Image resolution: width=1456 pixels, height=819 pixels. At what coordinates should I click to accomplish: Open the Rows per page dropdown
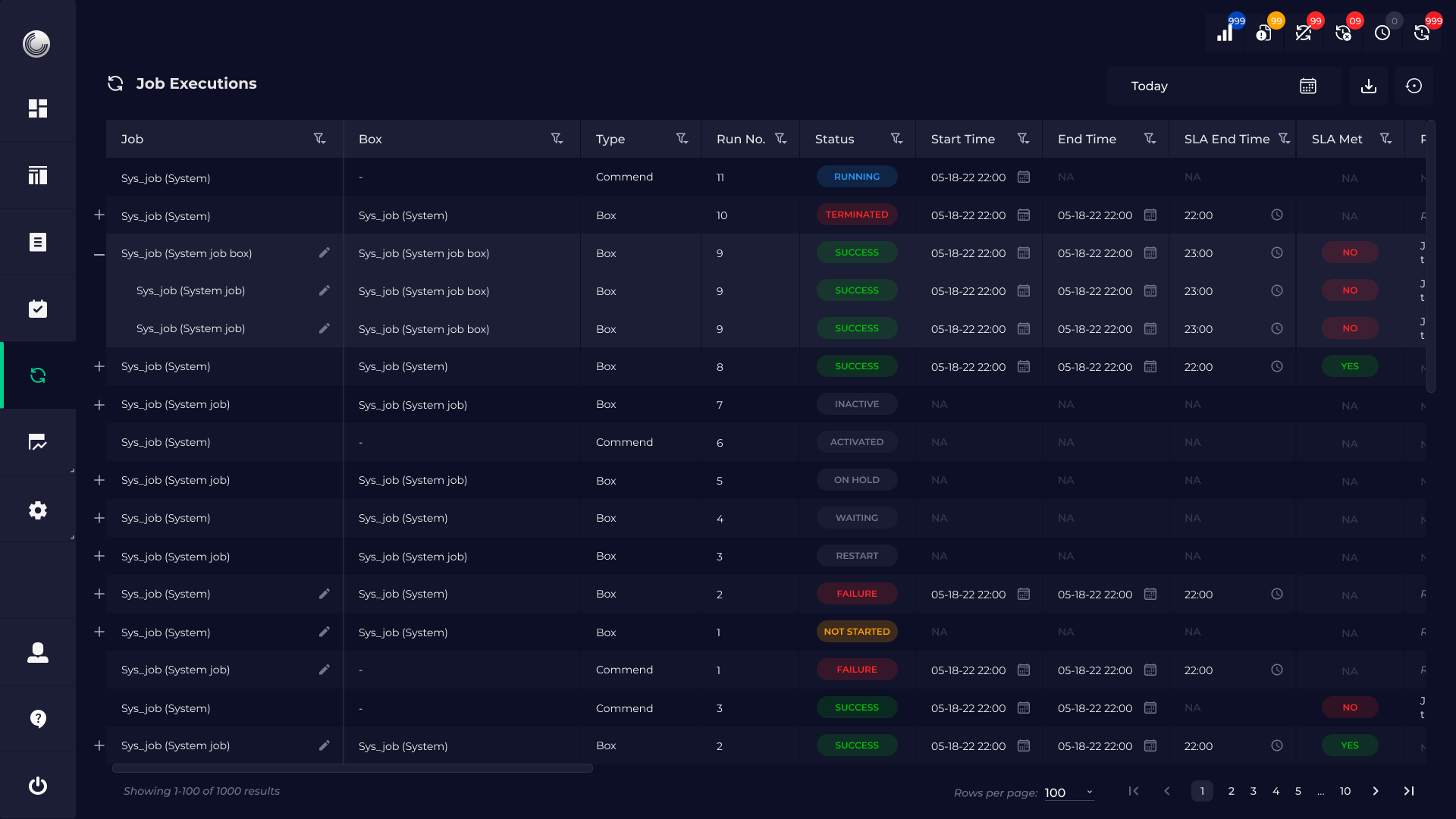(x=1068, y=792)
